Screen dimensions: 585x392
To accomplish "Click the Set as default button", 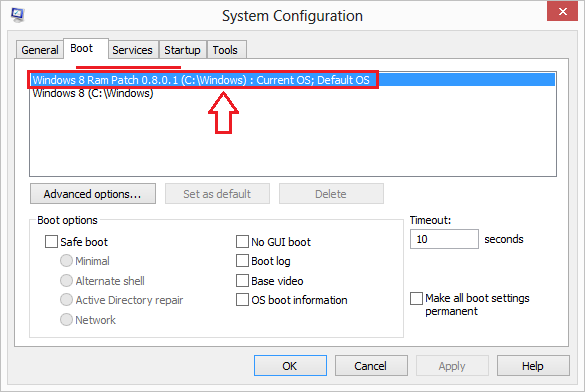I will coord(217,194).
